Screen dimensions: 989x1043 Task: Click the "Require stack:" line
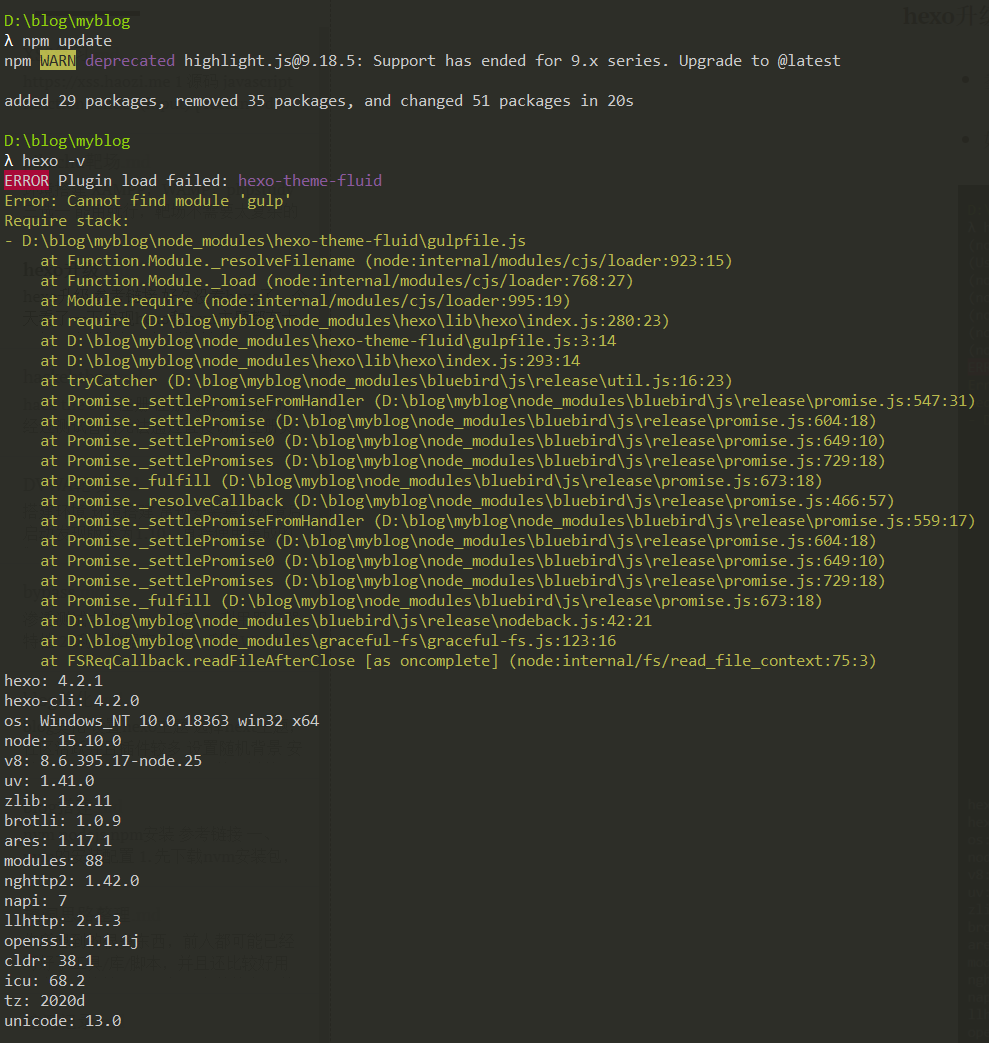tap(67, 221)
